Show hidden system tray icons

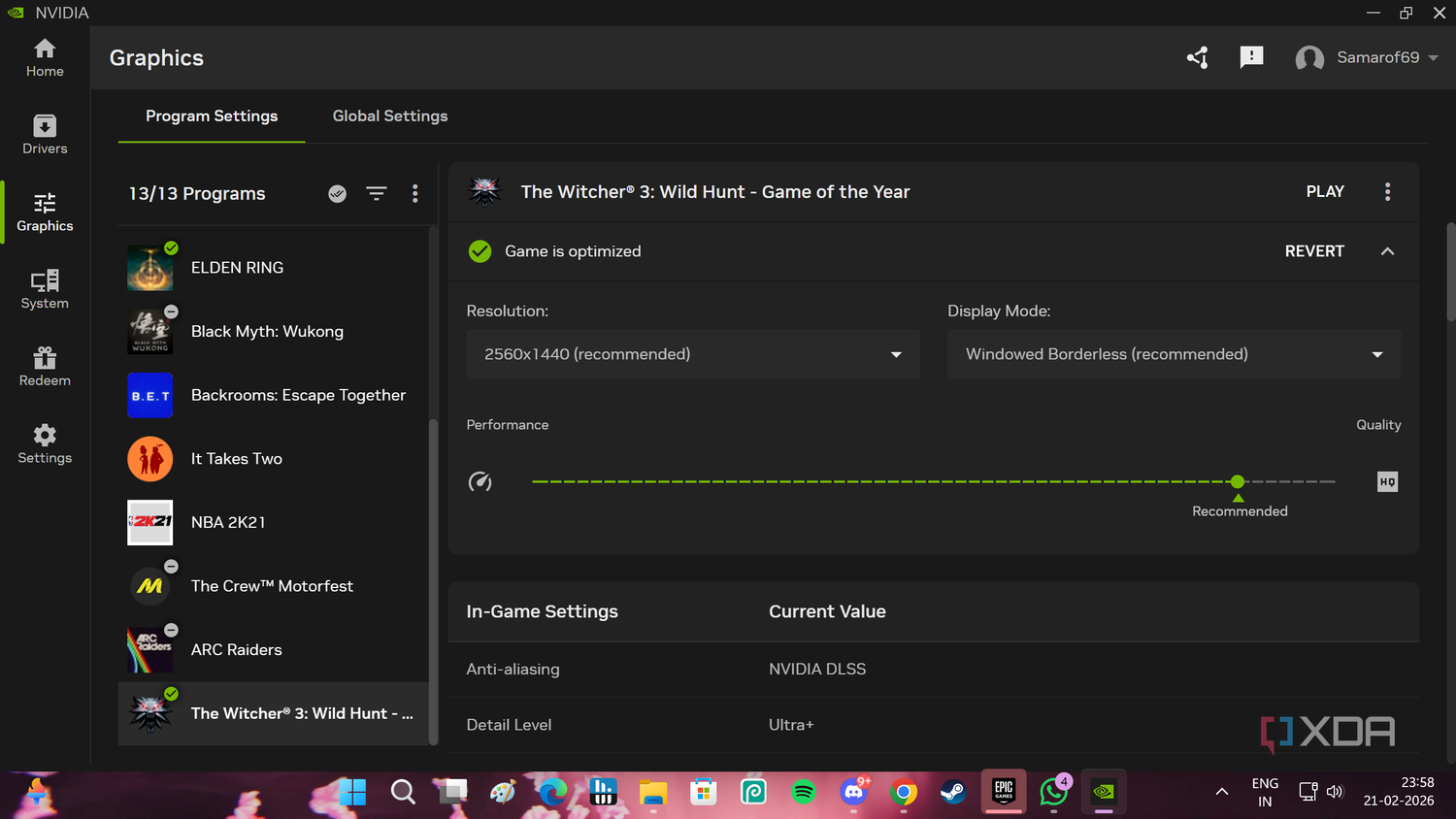(1222, 792)
